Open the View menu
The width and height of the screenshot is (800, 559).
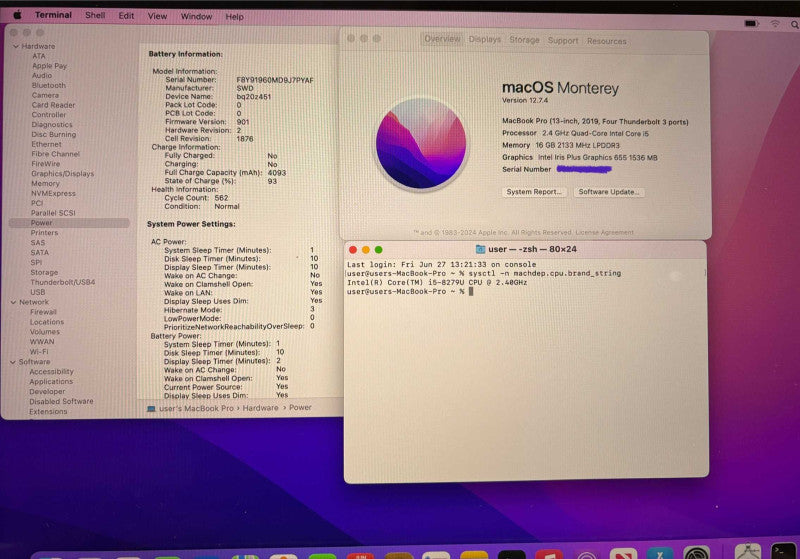[x=157, y=16]
